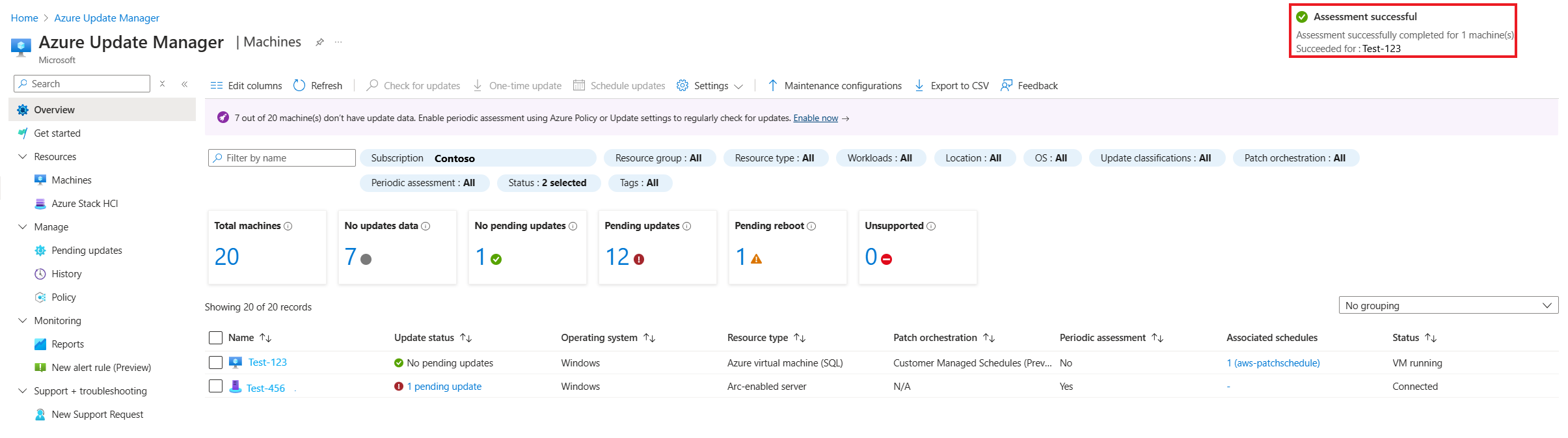Image resolution: width=1568 pixels, height=438 pixels.
Task: Click the Filter by name field
Action: click(282, 158)
